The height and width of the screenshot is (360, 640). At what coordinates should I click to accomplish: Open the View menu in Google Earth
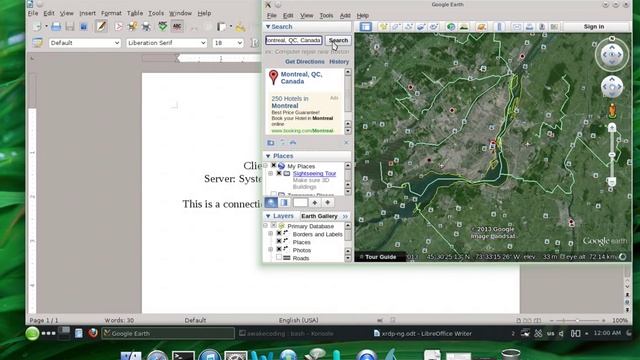tap(307, 16)
